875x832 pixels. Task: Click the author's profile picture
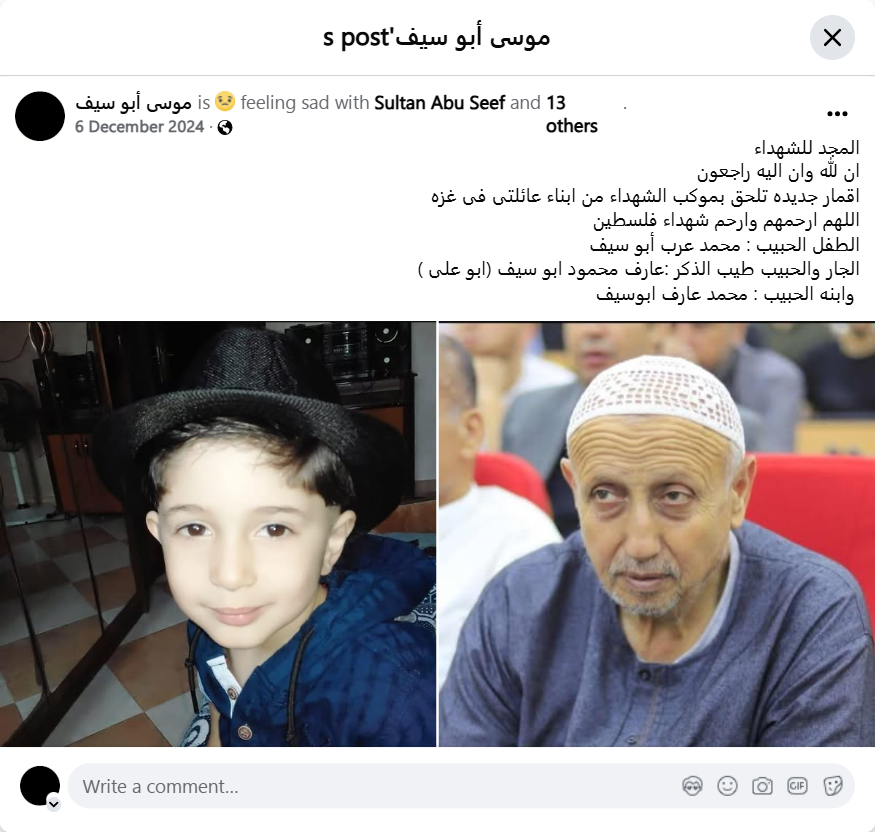click(x=40, y=116)
